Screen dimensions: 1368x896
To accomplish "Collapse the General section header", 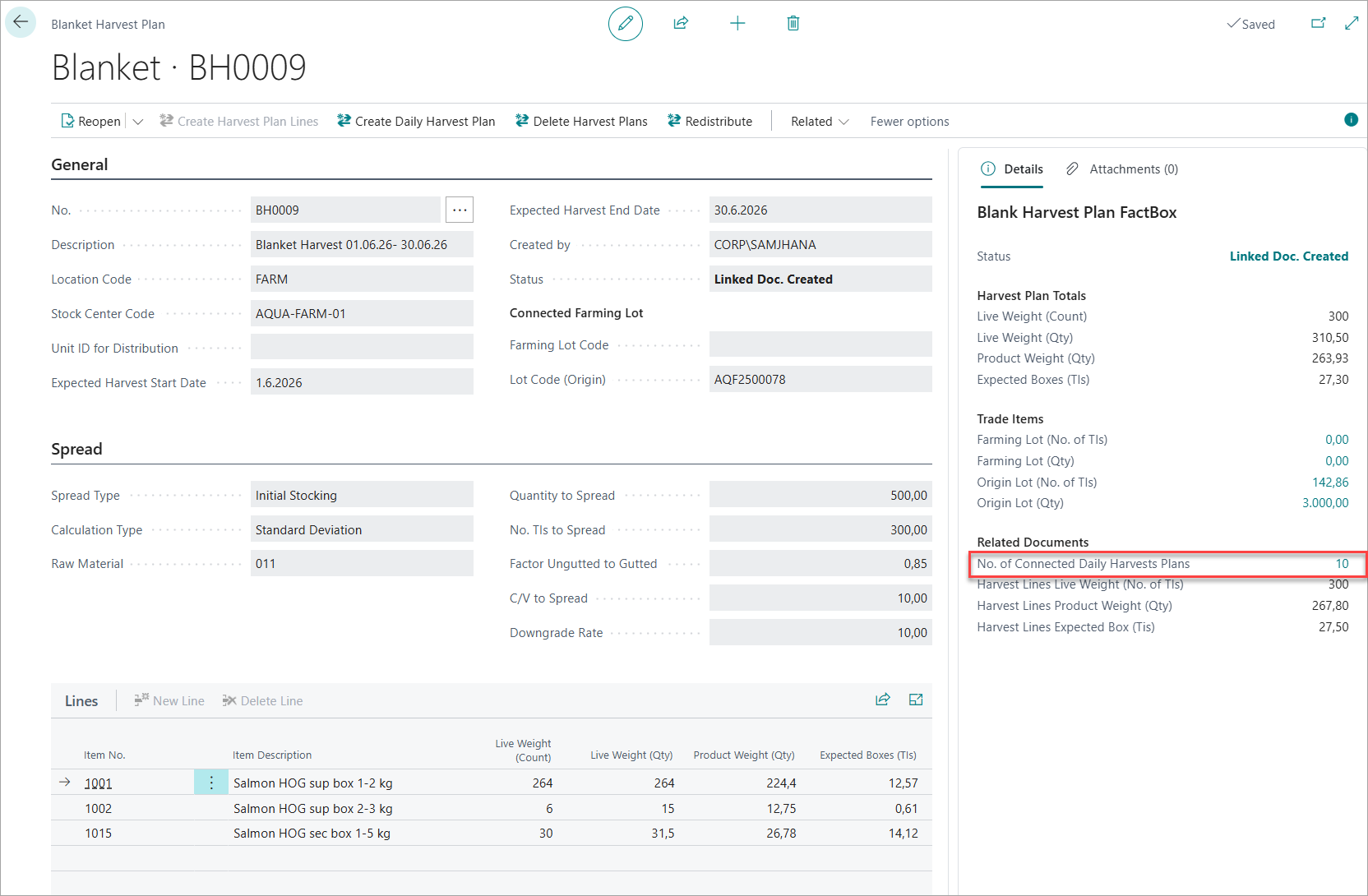I will (x=80, y=164).
